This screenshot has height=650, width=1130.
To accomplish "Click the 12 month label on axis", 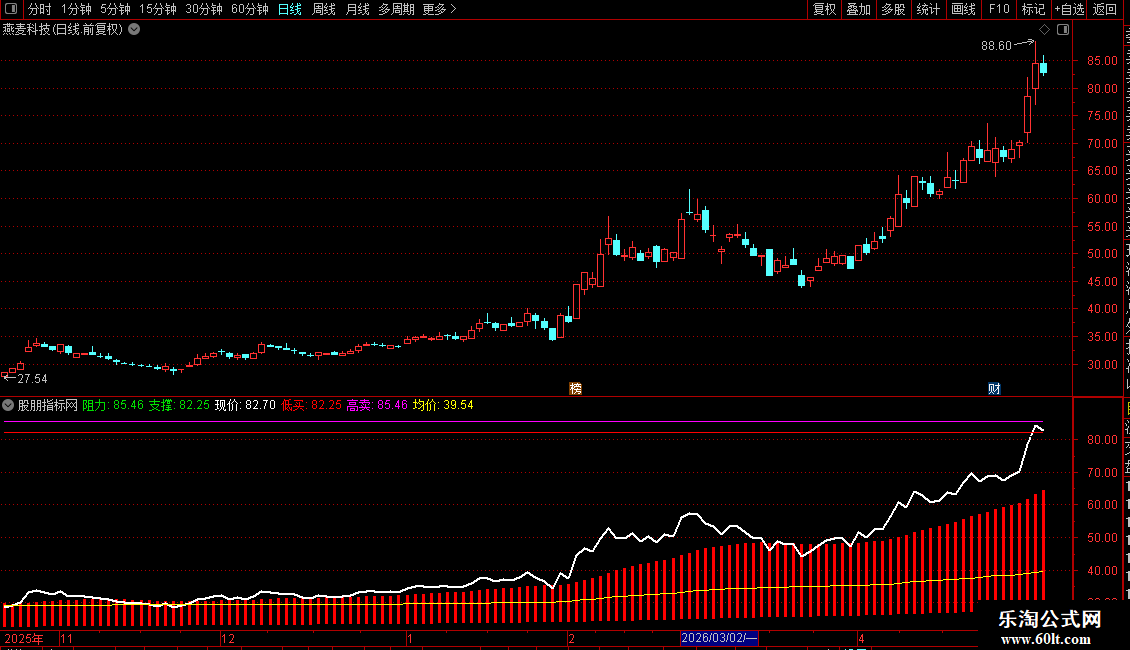I will 228,638.
